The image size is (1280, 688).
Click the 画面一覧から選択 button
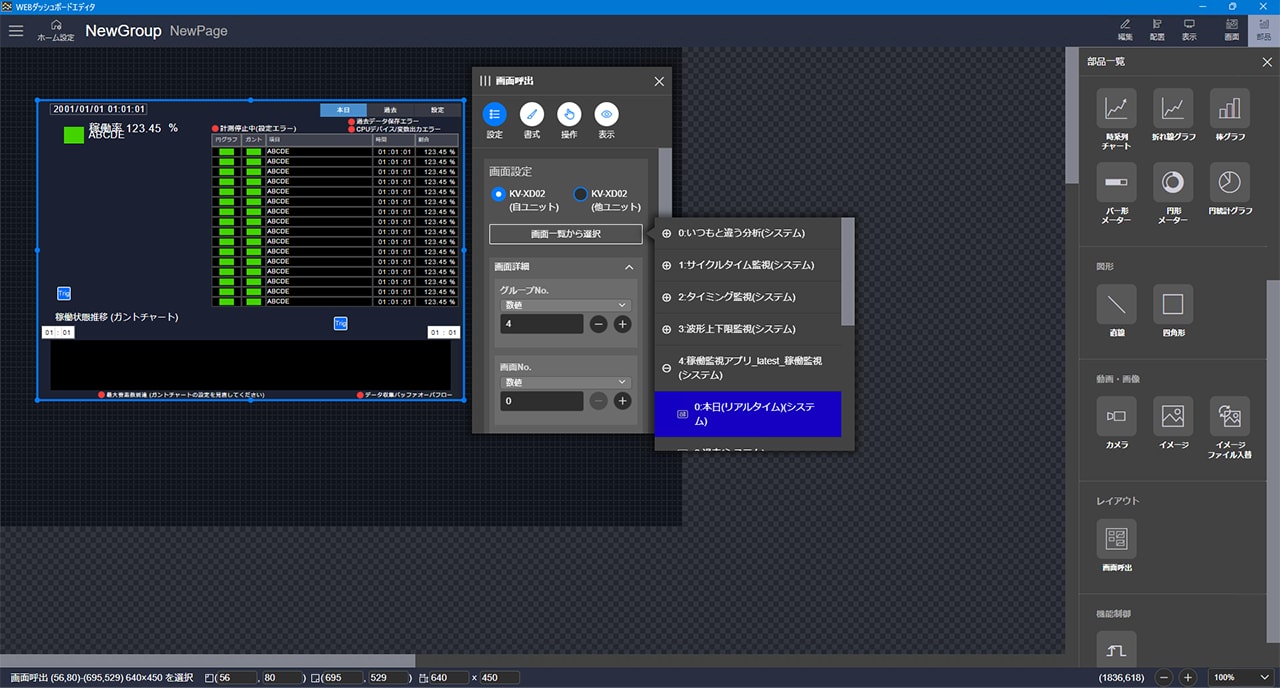click(x=565, y=234)
